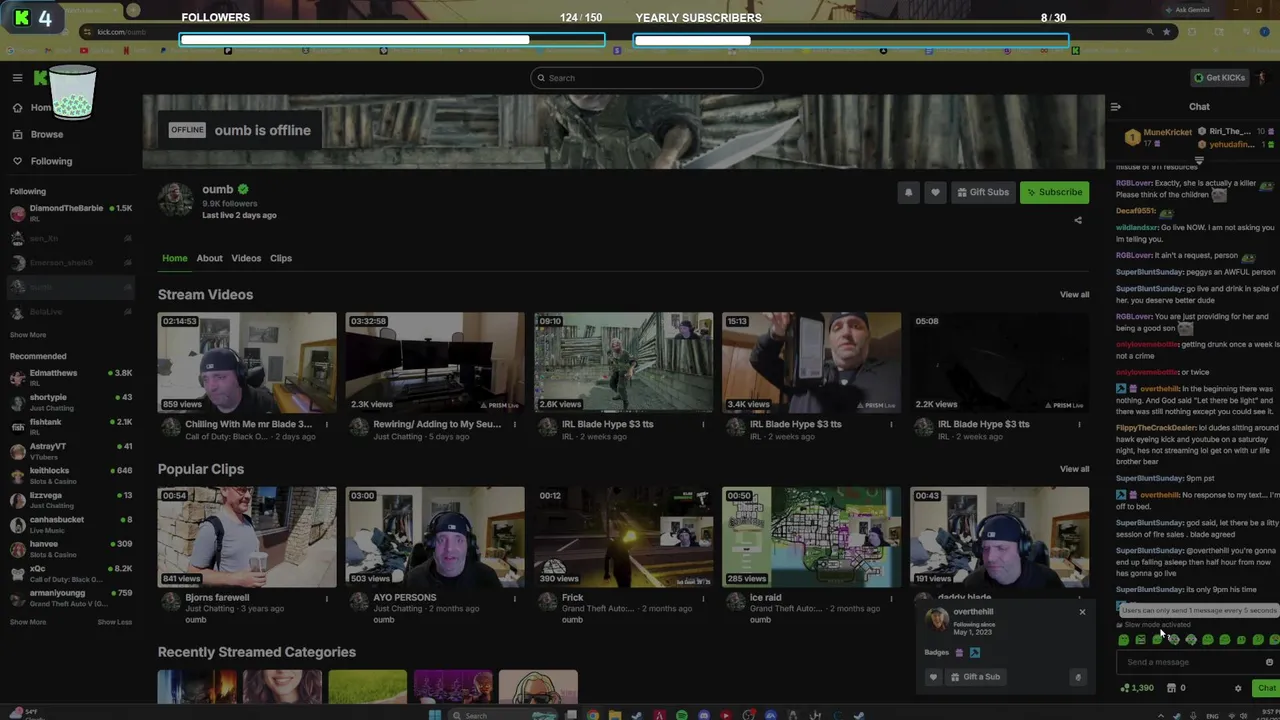This screenshot has height=720, width=1280.
Task: Play the 'AYO PERSONS' clip
Action: (x=435, y=537)
